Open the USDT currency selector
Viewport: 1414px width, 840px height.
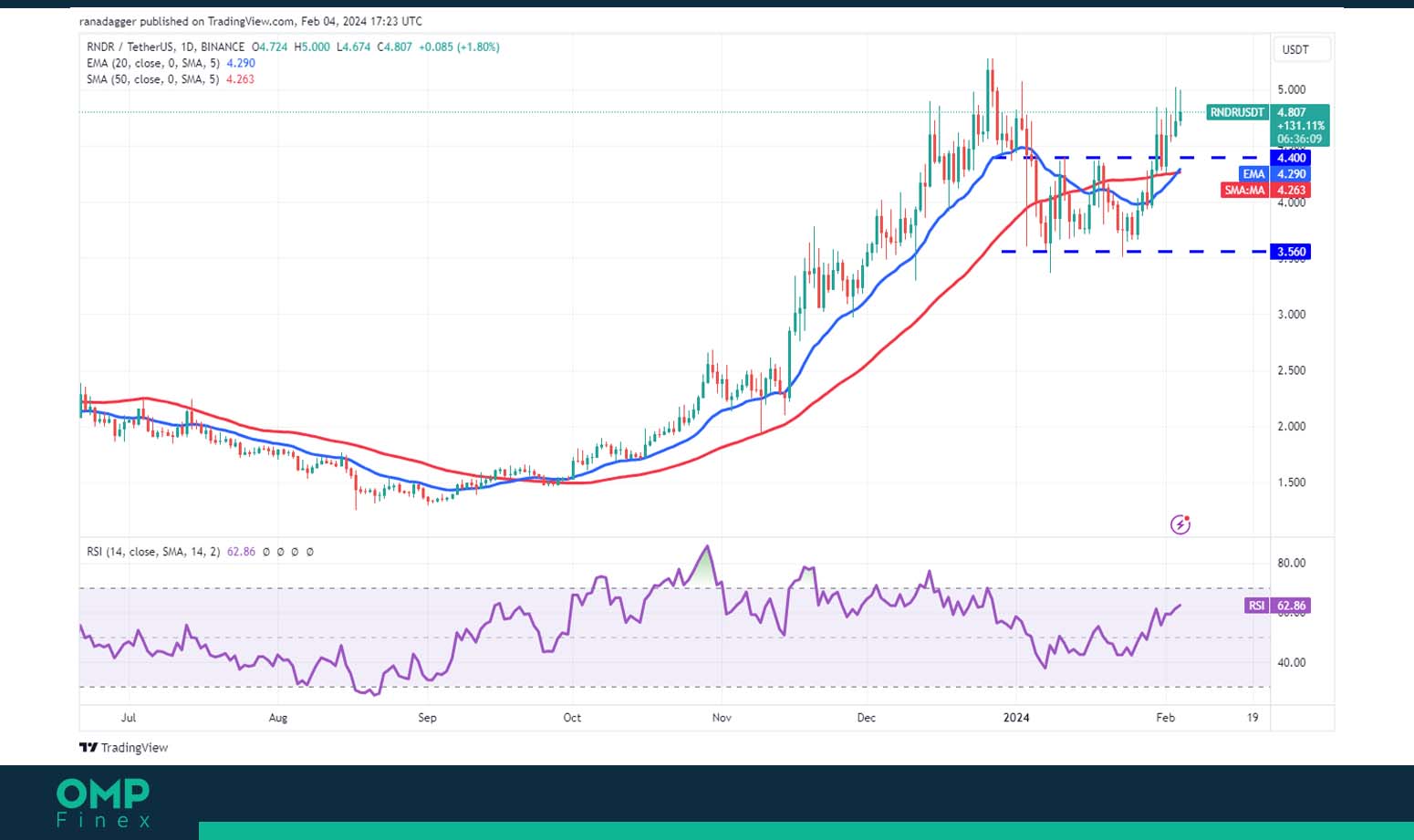[x=1301, y=49]
